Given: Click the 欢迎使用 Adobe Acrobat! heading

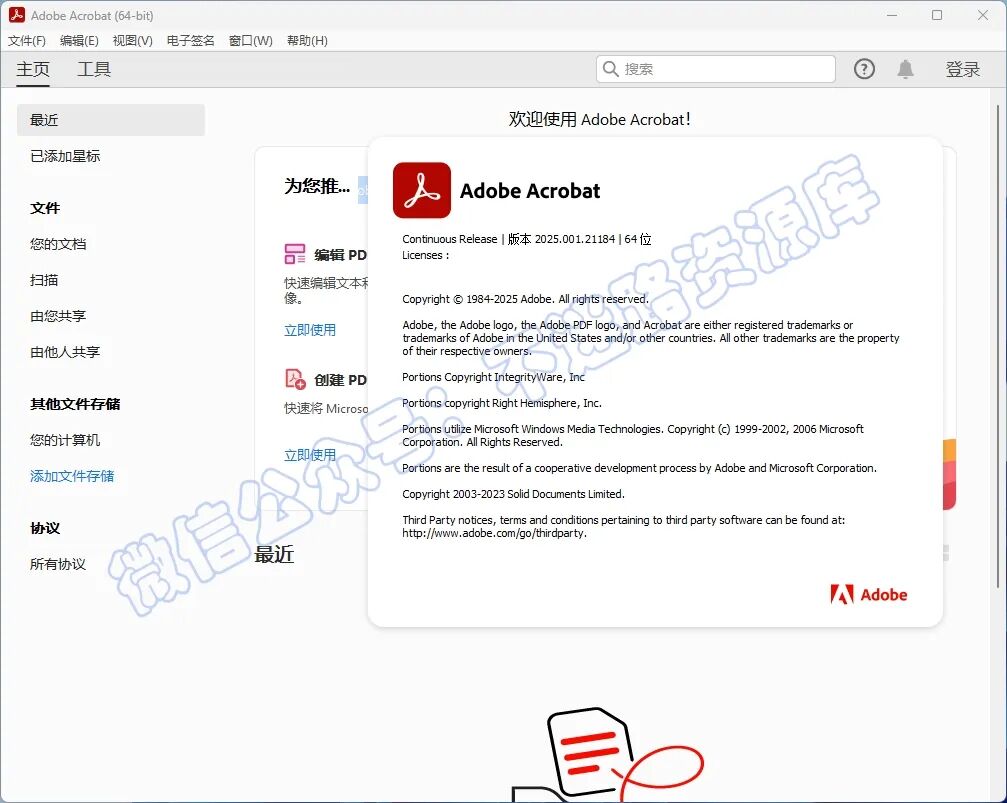Looking at the screenshot, I should click(x=599, y=119).
